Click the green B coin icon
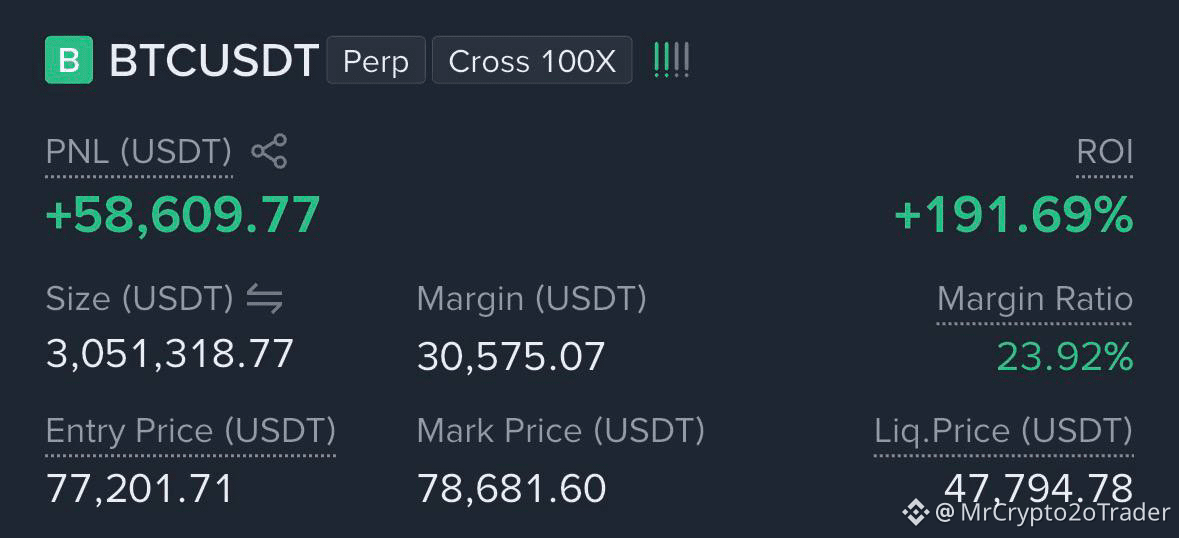The height and width of the screenshot is (538, 1179). click(x=69, y=60)
